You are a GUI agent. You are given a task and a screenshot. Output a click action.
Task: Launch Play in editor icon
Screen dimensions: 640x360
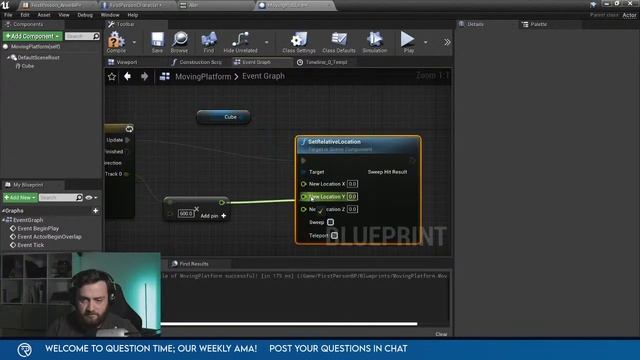(x=408, y=42)
